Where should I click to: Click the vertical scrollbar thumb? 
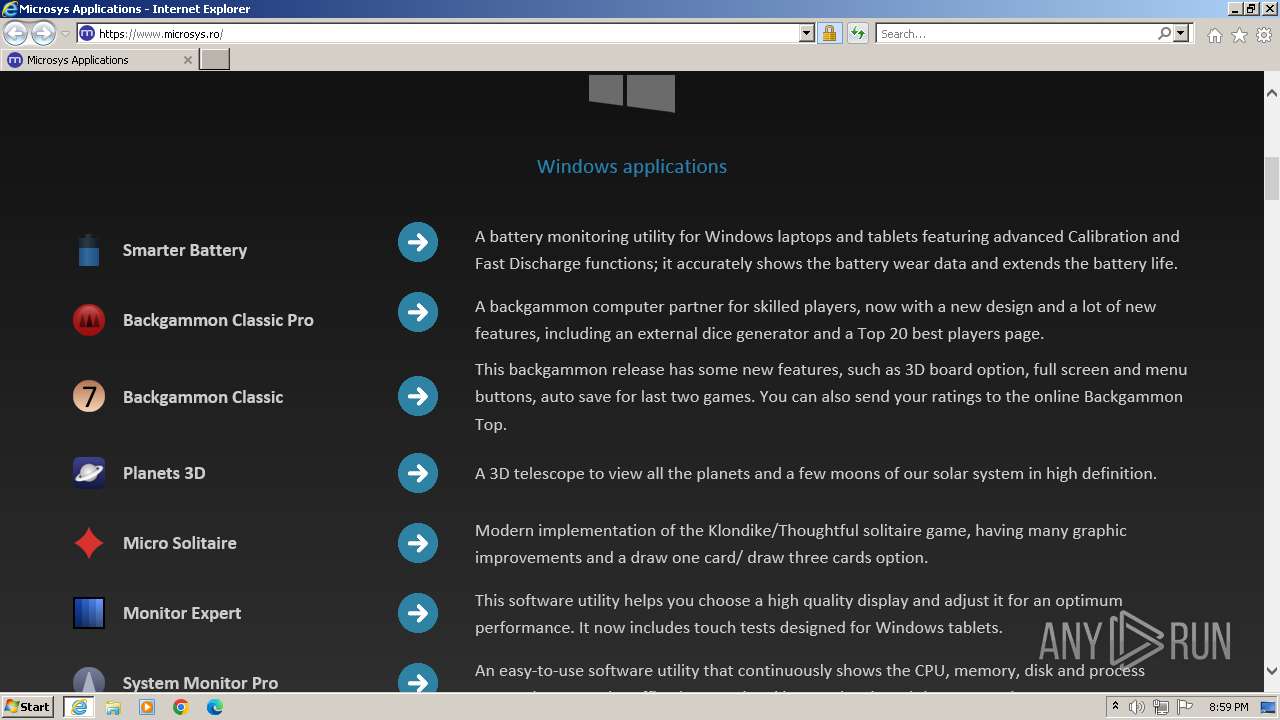(x=1272, y=179)
